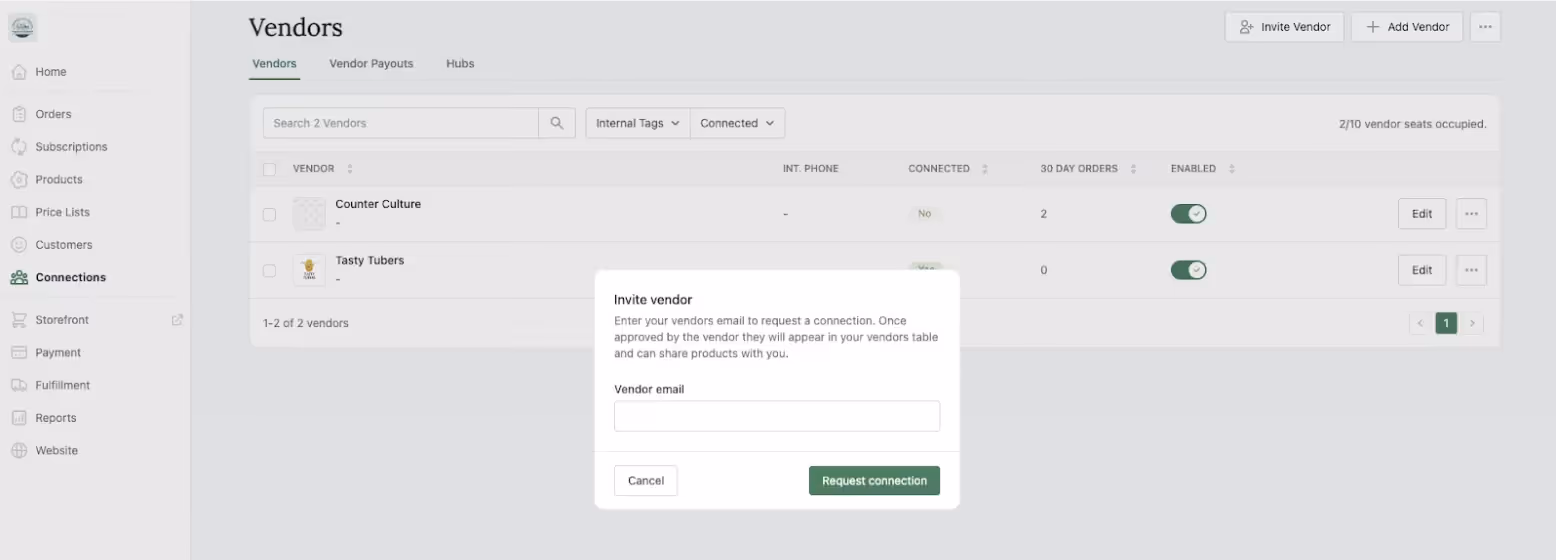Switch to the Hubs tab

(460, 64)
